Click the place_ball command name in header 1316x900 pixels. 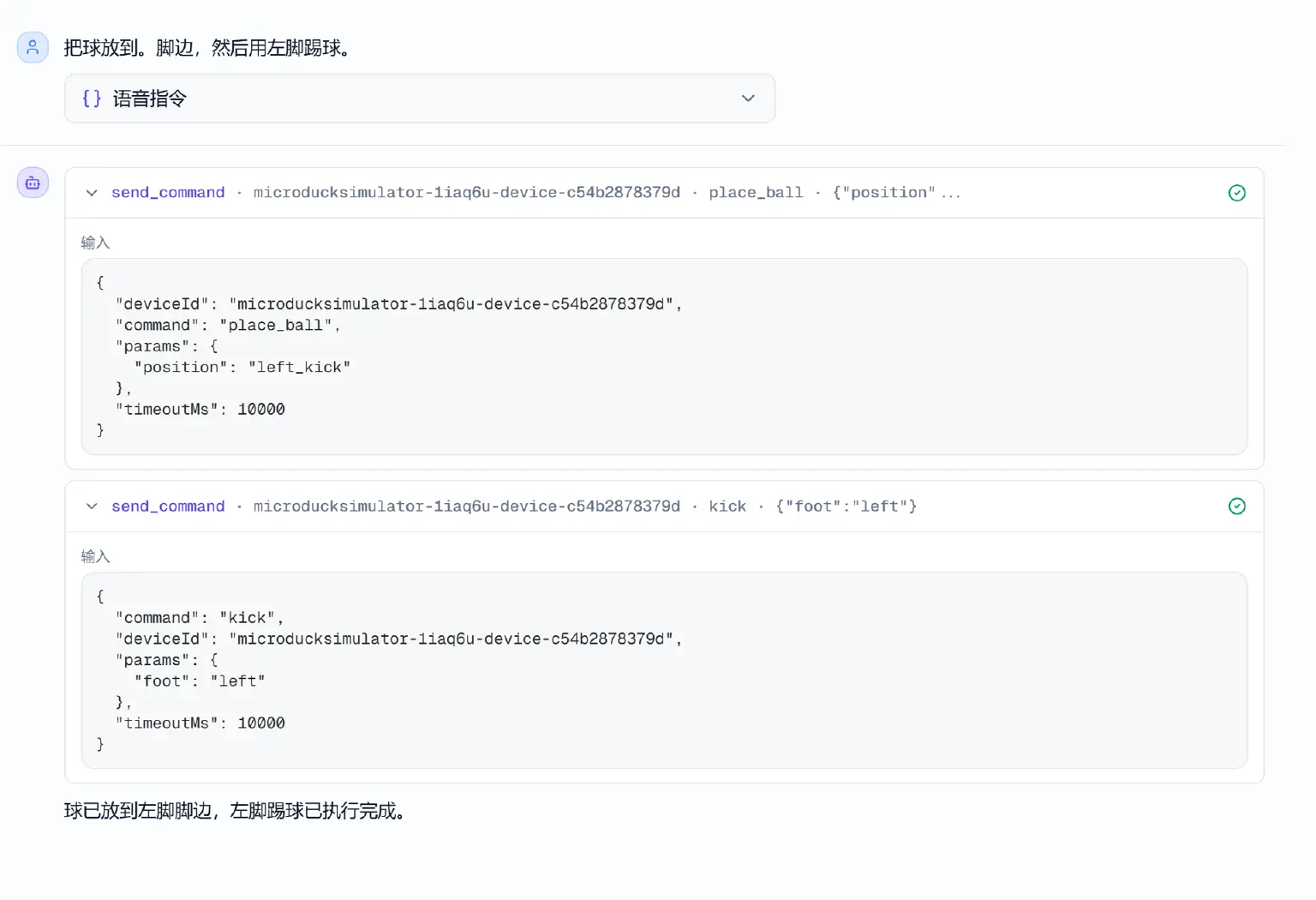[756, 193]
